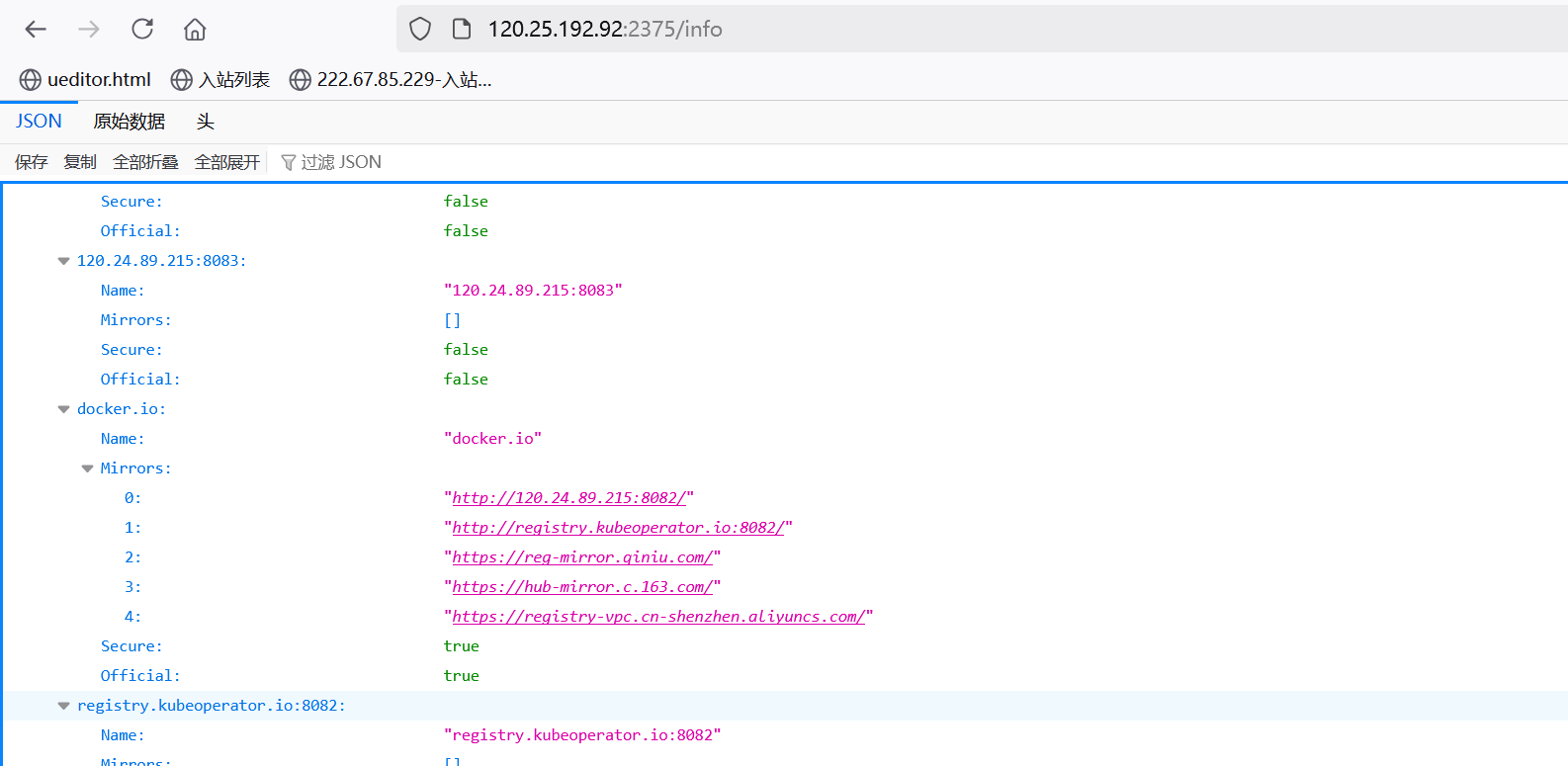Viewport: 1568px width, 766px height.
Task: Collapse the 120.24.89.215:8083 node
Action: click(x=64, y=261)
